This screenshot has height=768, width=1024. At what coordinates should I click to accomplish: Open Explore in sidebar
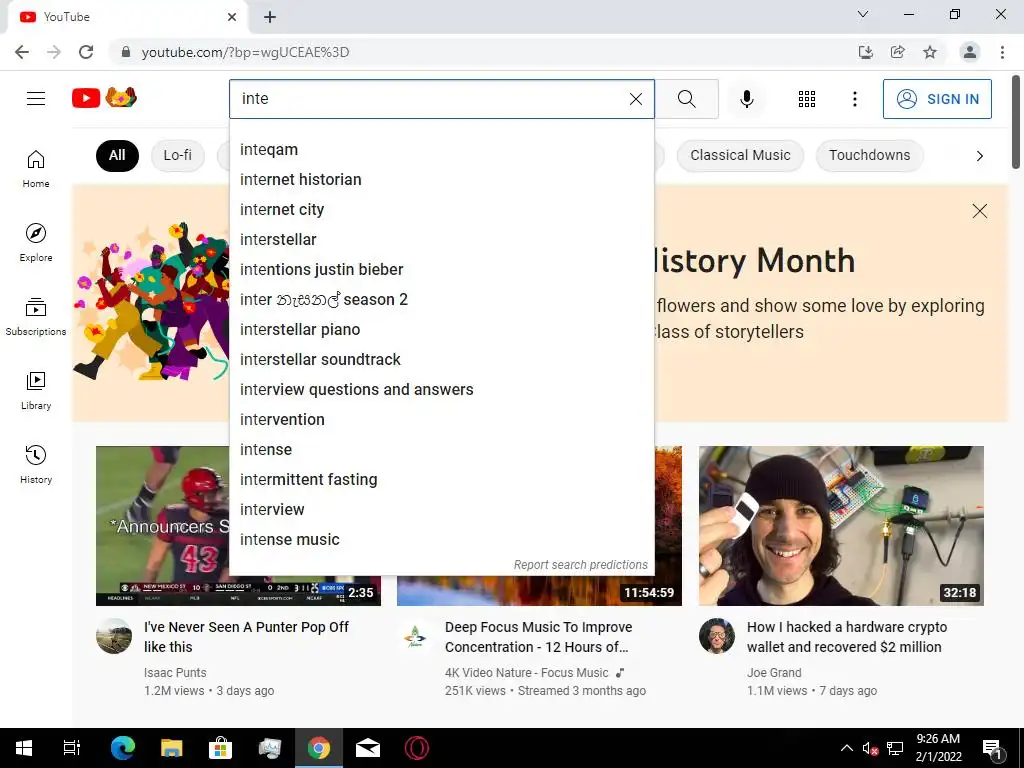coord(36,242)
